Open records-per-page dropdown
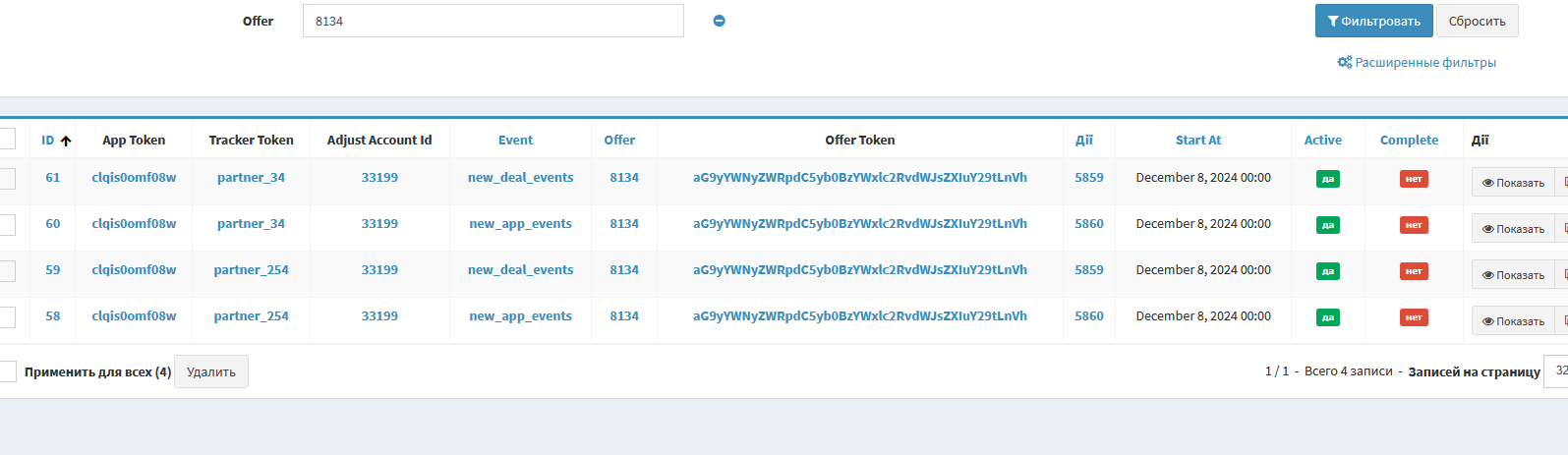The image size is (1568, 455). tap(1556, 370)
